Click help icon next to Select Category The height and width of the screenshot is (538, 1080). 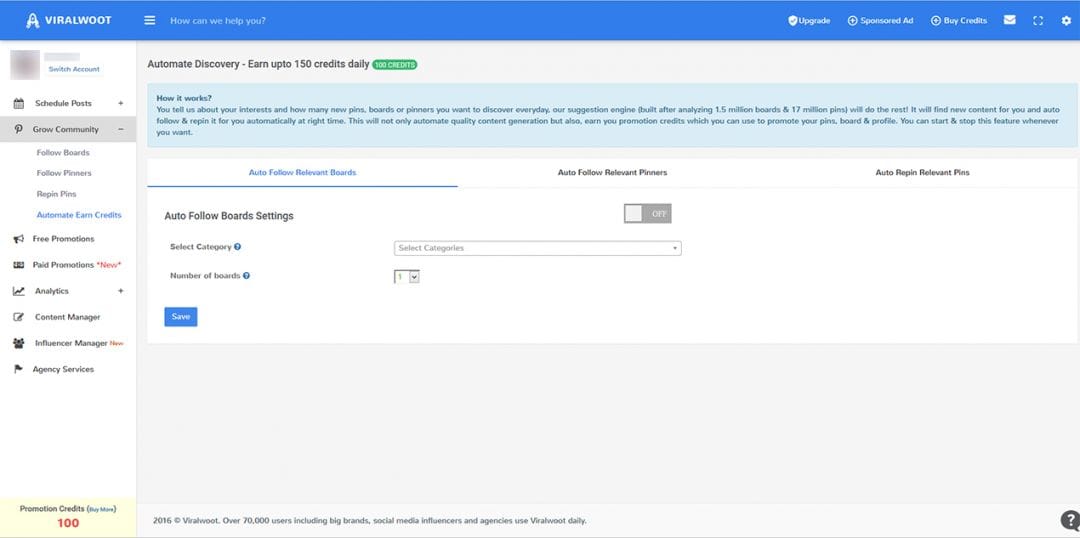[x=237, y=247]
